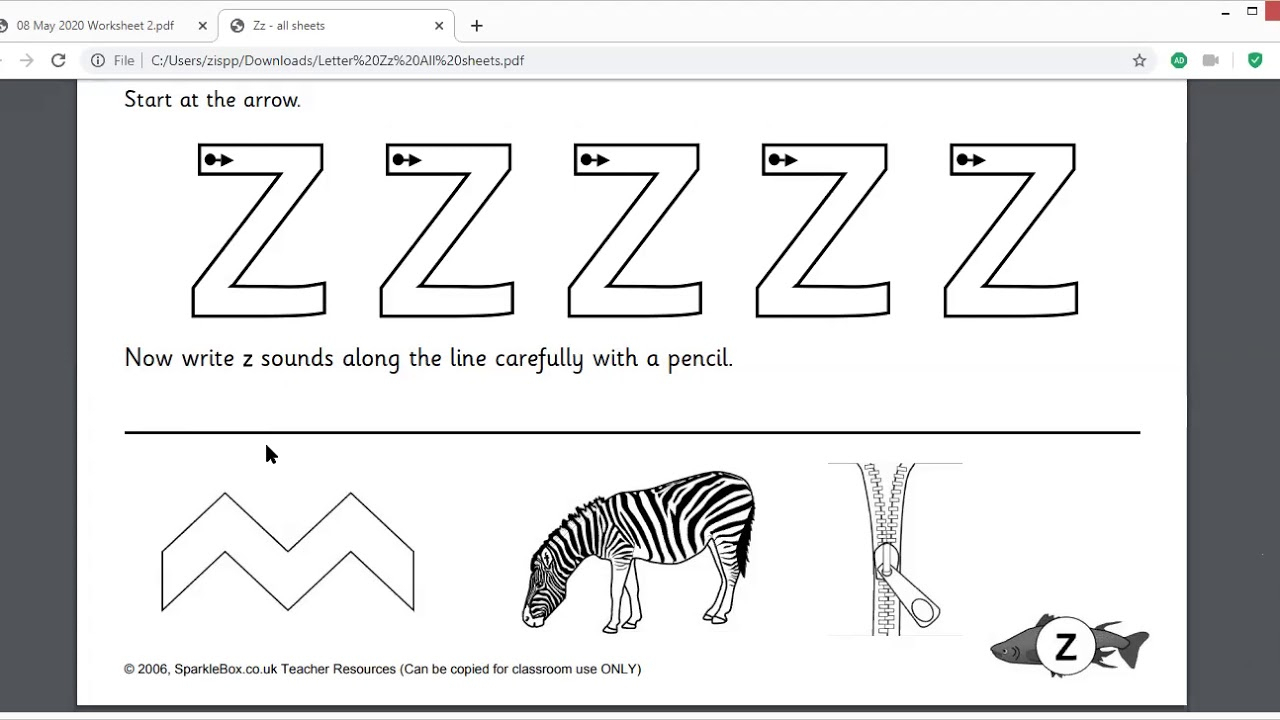Click the camera extension icon
The image size is (1280, 720).
point(1211,60)
